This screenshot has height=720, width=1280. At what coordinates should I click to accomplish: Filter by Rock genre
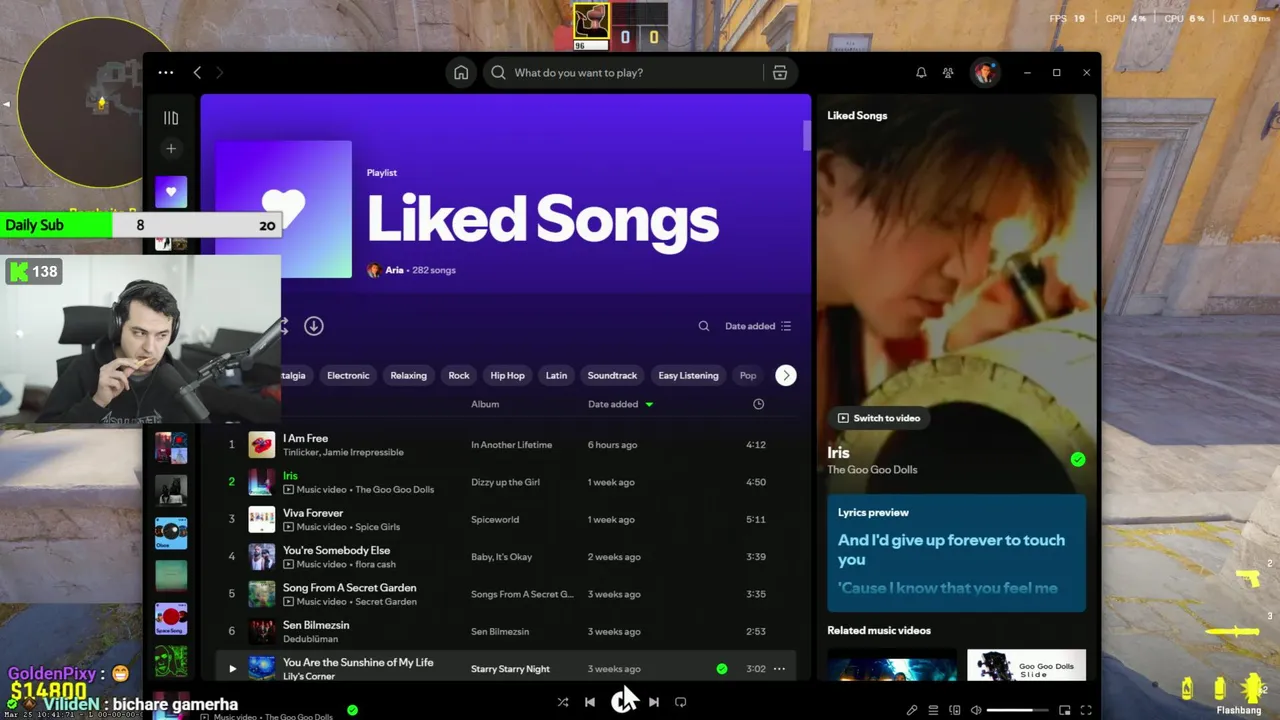(x=459, y=376)
